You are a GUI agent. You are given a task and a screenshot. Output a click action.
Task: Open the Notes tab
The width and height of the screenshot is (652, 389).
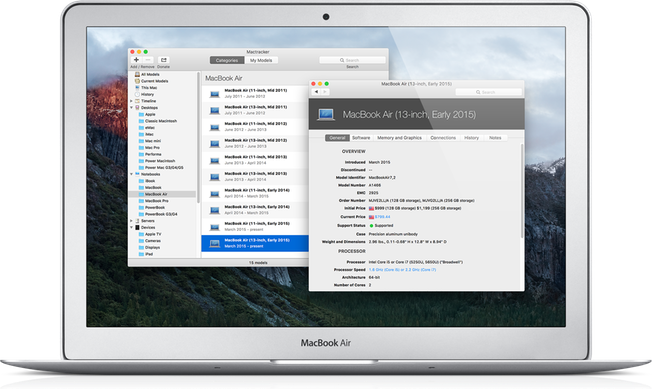click(495, 138)
